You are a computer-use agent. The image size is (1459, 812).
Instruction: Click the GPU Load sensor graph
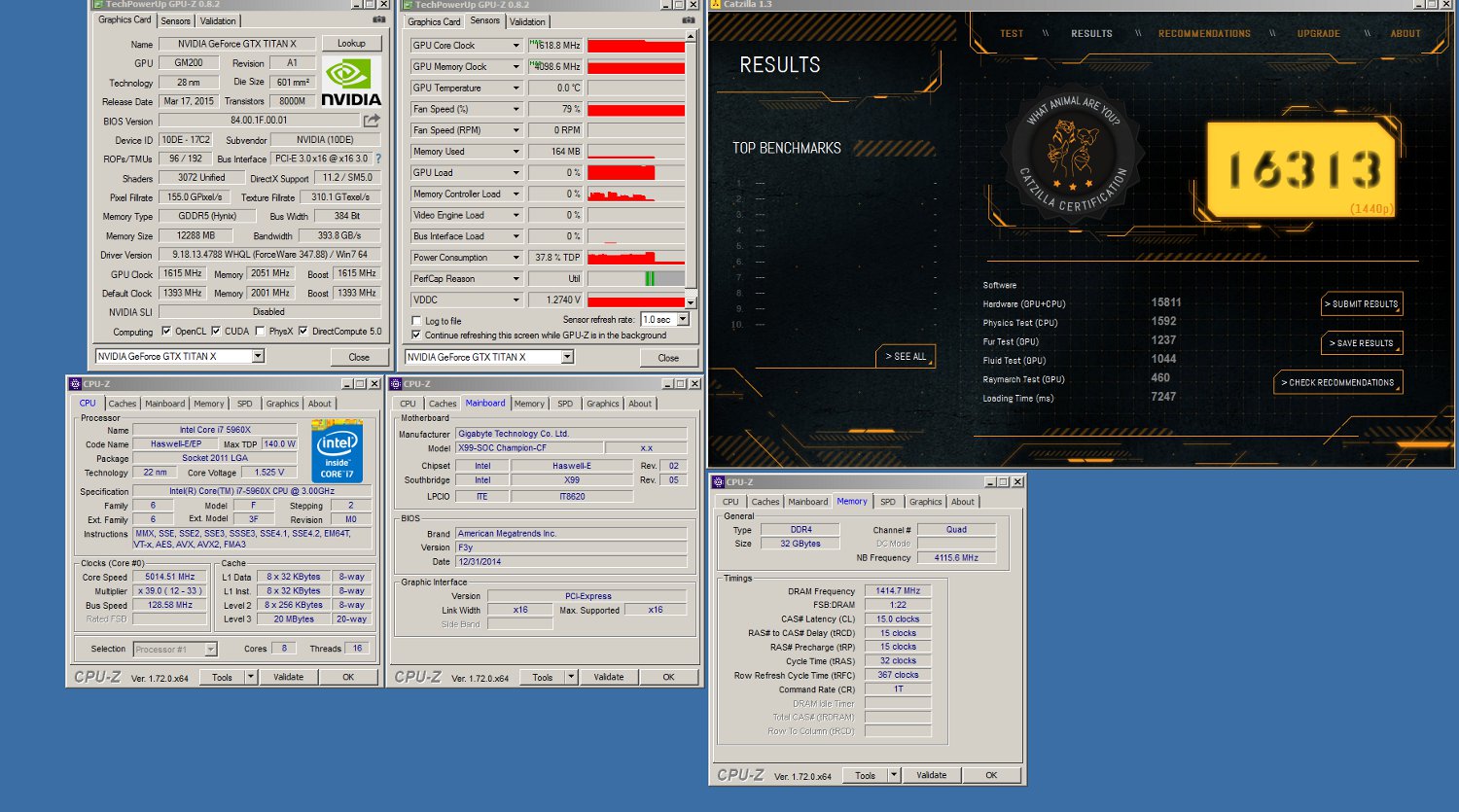click(636, 173)
